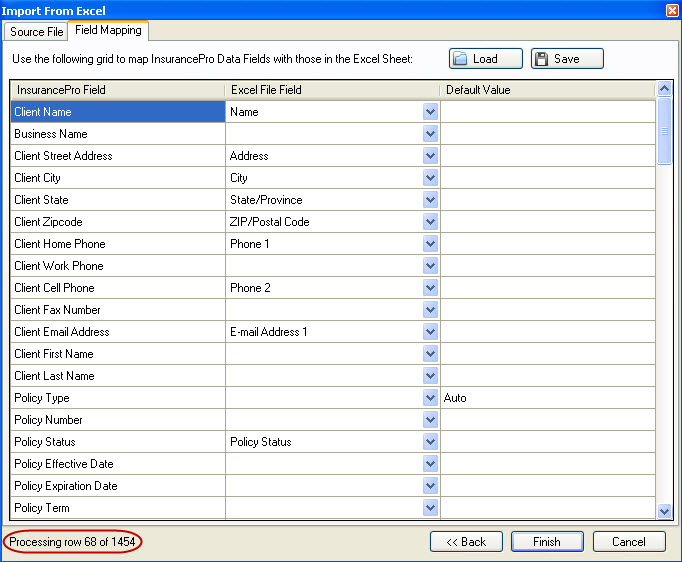This screenshot has height=562, width=682.
Task: Click the 'State/Province' Excel field value
Action: [x=266, y=200]
